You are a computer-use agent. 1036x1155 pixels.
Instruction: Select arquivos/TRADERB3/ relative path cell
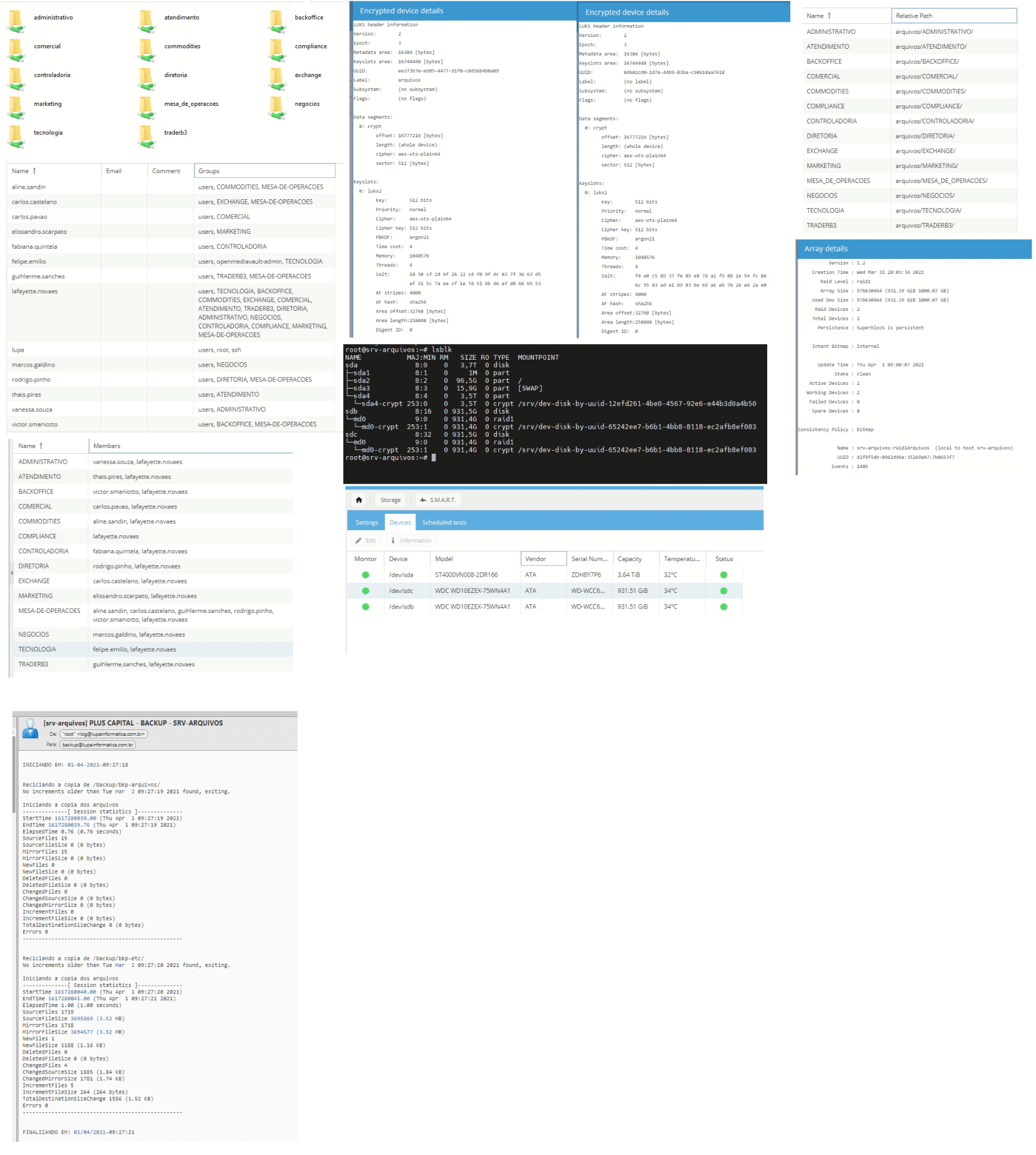(953, 226)
